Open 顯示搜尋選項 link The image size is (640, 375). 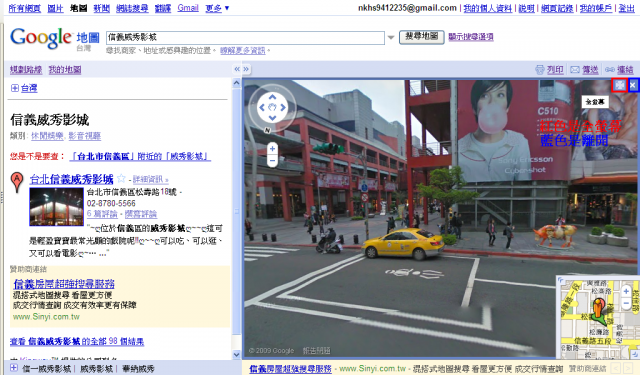tap(471, 37)
